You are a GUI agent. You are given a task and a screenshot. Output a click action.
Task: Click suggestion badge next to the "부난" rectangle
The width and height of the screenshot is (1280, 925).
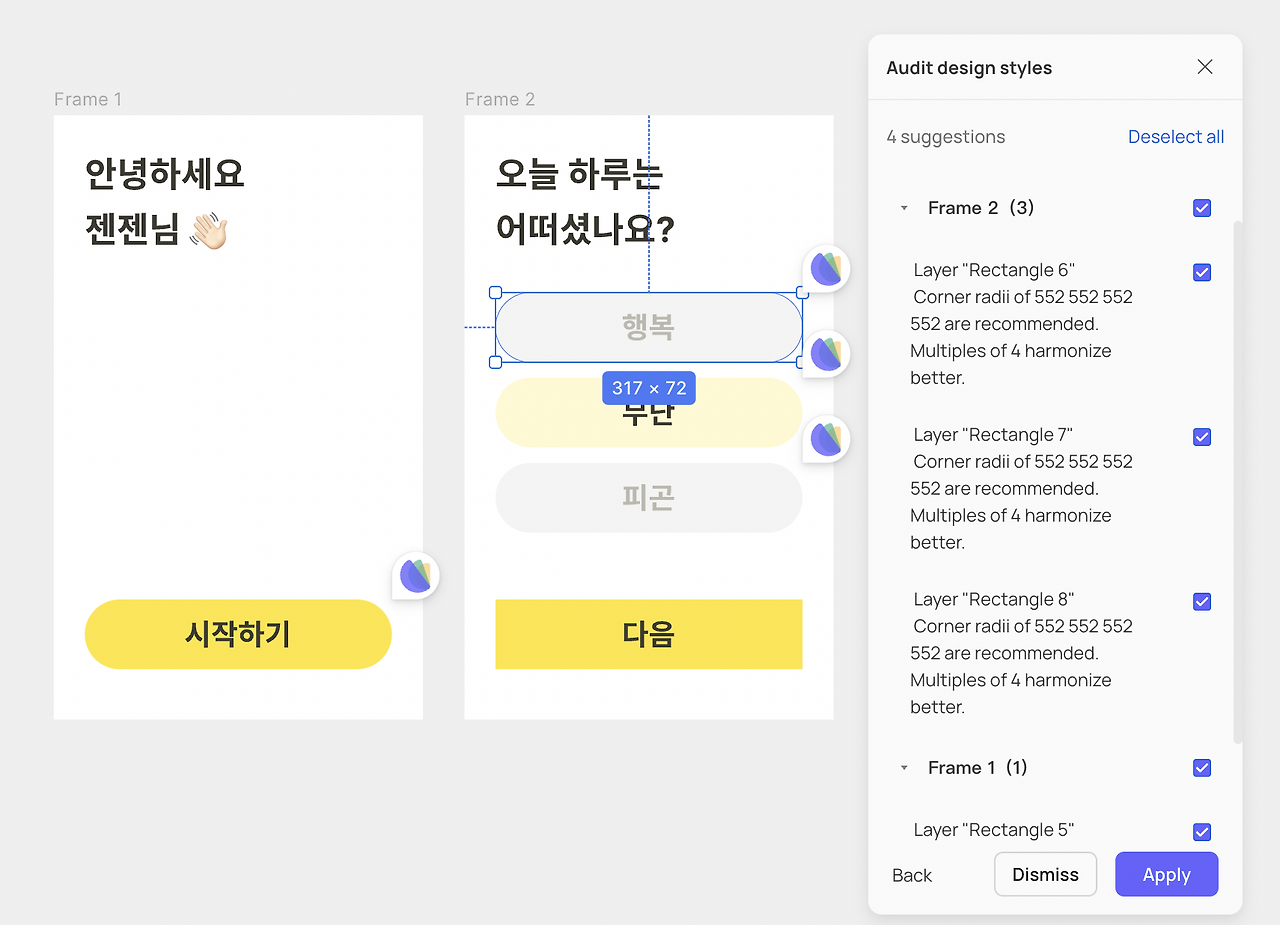pyautogui.click(x=826, y=353)
